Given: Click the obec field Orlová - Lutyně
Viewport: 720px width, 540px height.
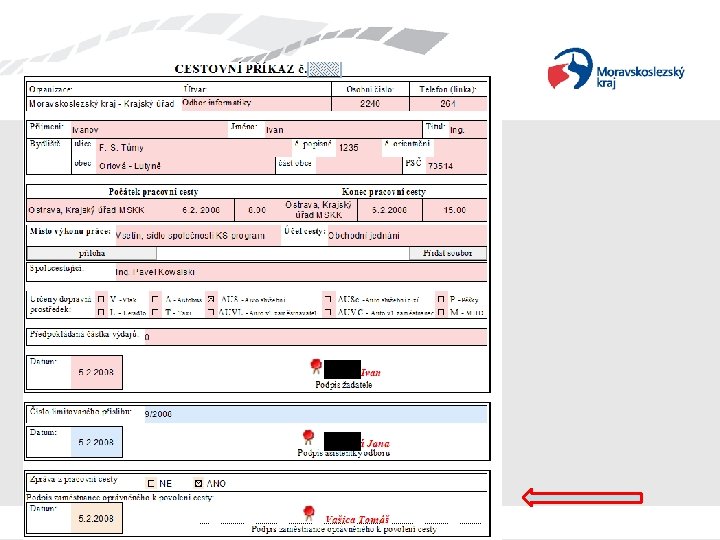Looking at the screenshot, I should 185,165.
